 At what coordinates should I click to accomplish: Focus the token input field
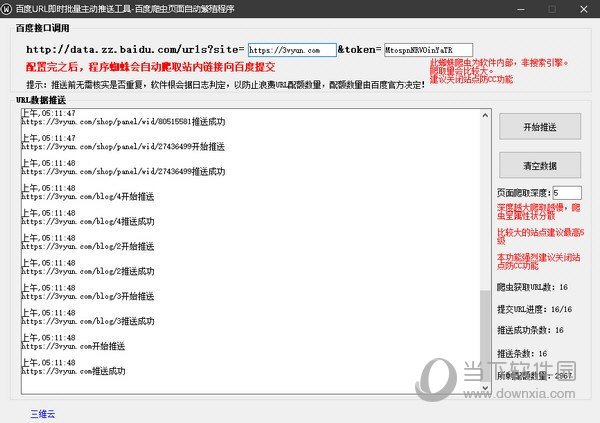pos(429,50)
